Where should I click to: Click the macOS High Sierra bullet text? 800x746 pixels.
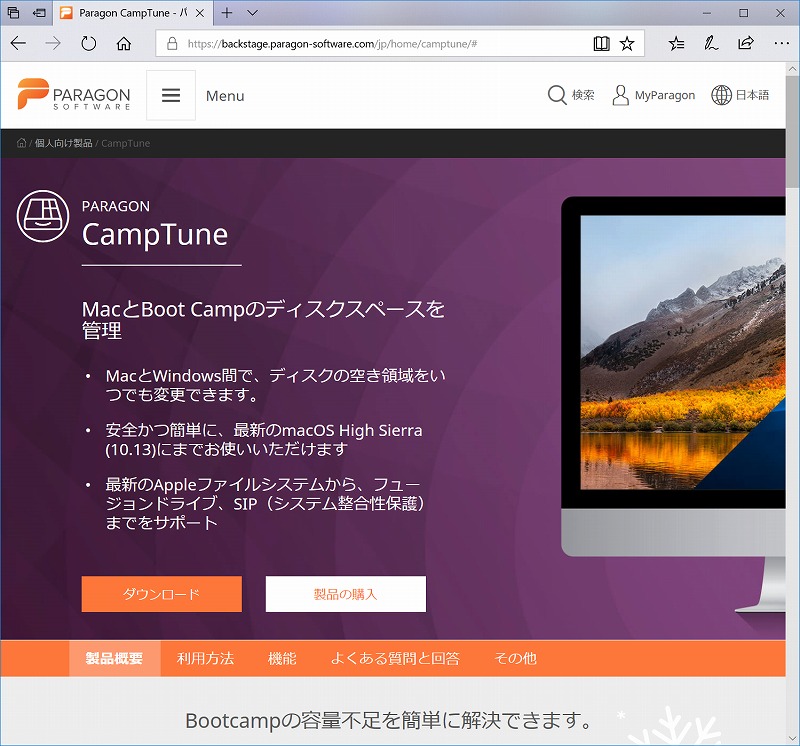(x=264, y=440)
